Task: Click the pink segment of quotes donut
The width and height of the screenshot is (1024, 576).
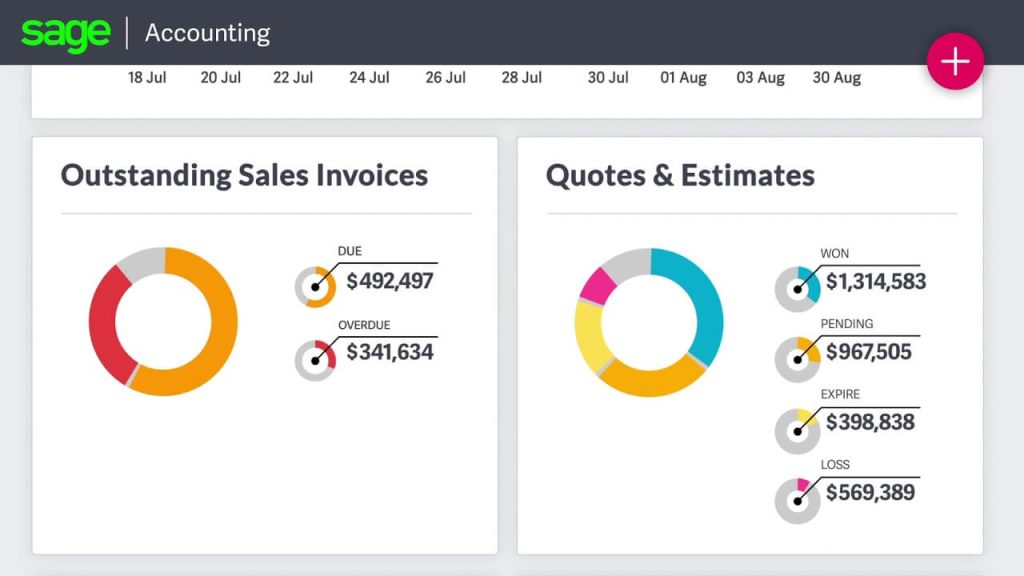Action: pos(597,287)
